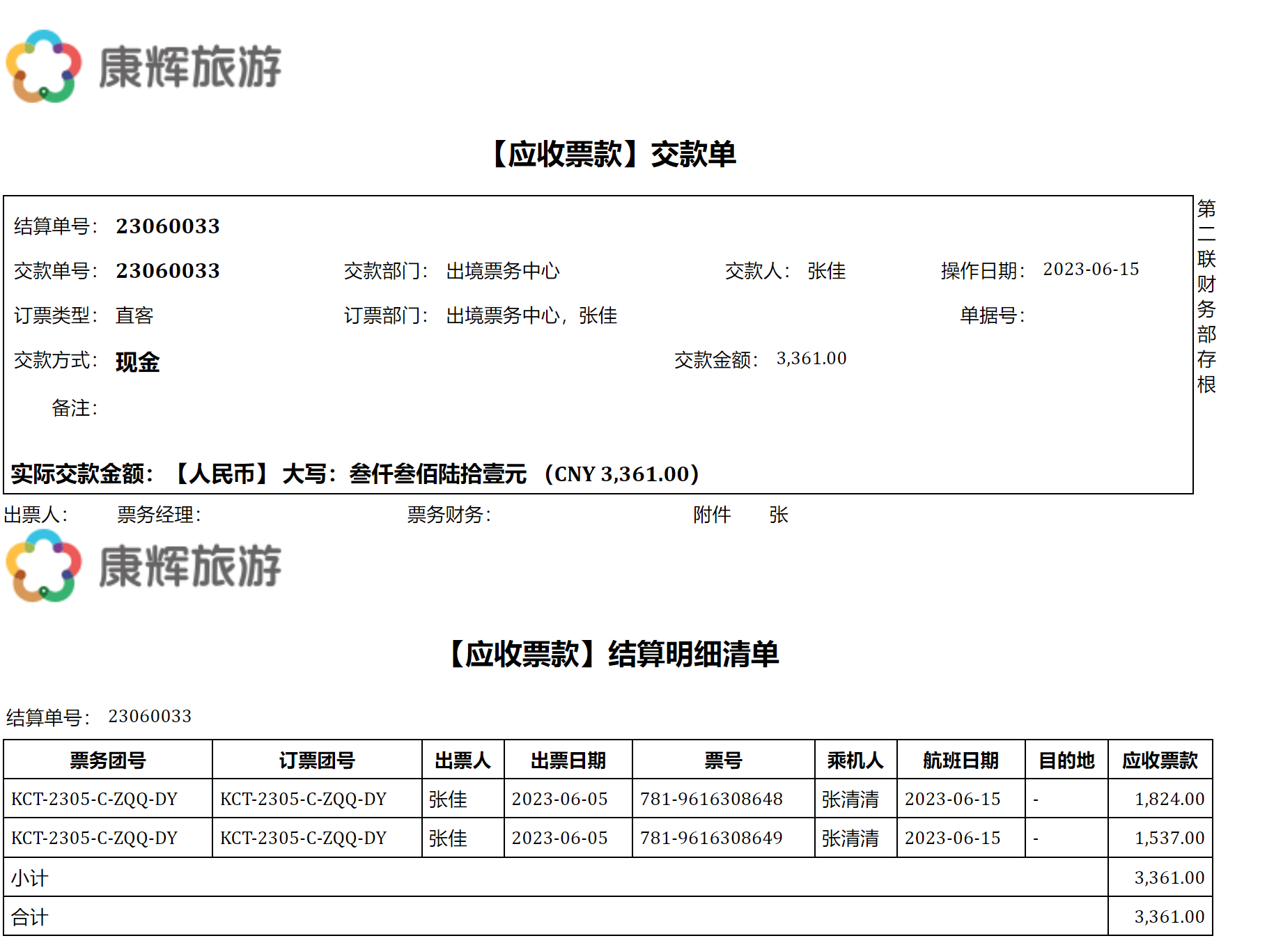Click the vertical 第二联财务部存根 side text

[1206, 296]
